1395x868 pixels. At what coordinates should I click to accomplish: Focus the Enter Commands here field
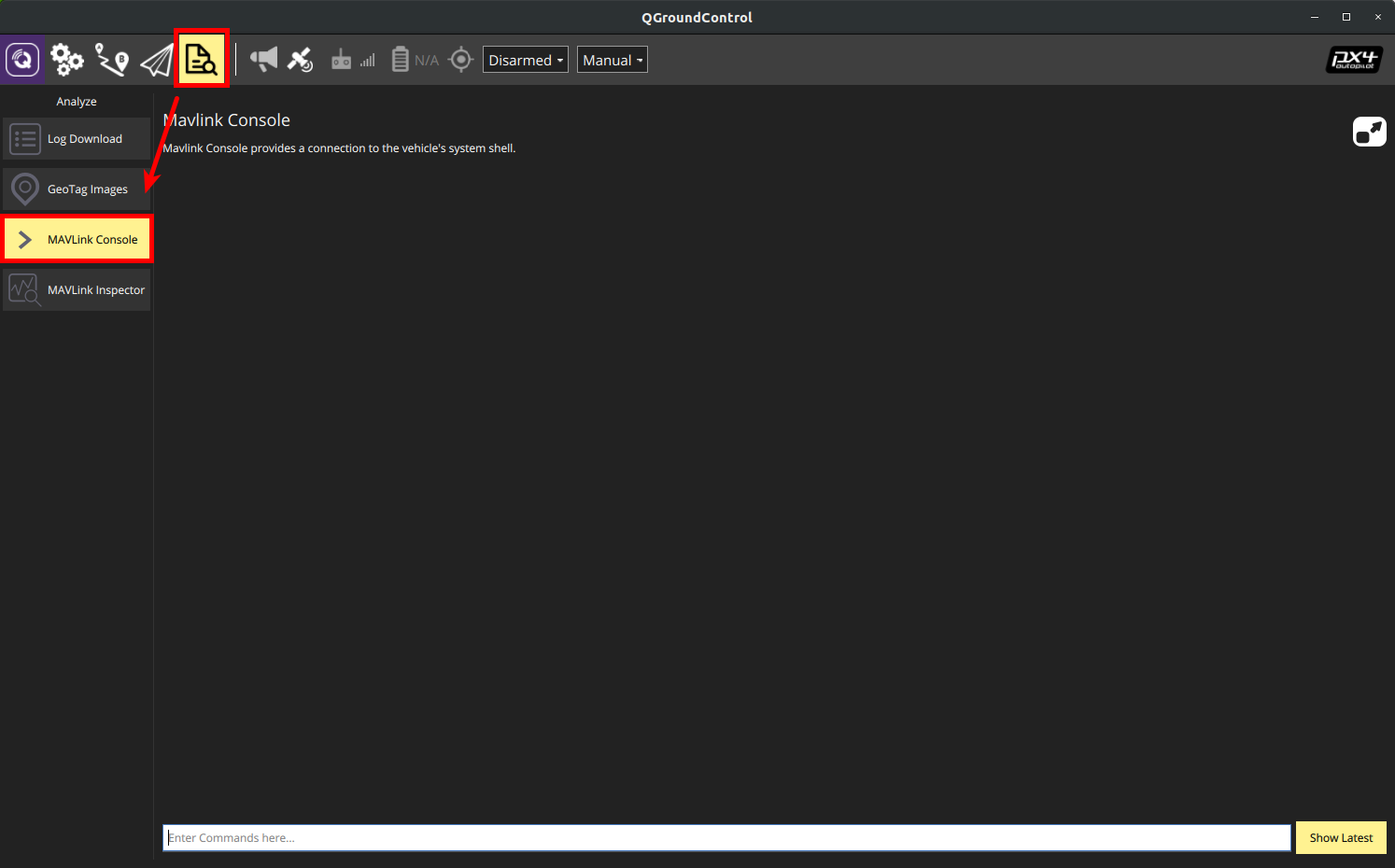726,838
